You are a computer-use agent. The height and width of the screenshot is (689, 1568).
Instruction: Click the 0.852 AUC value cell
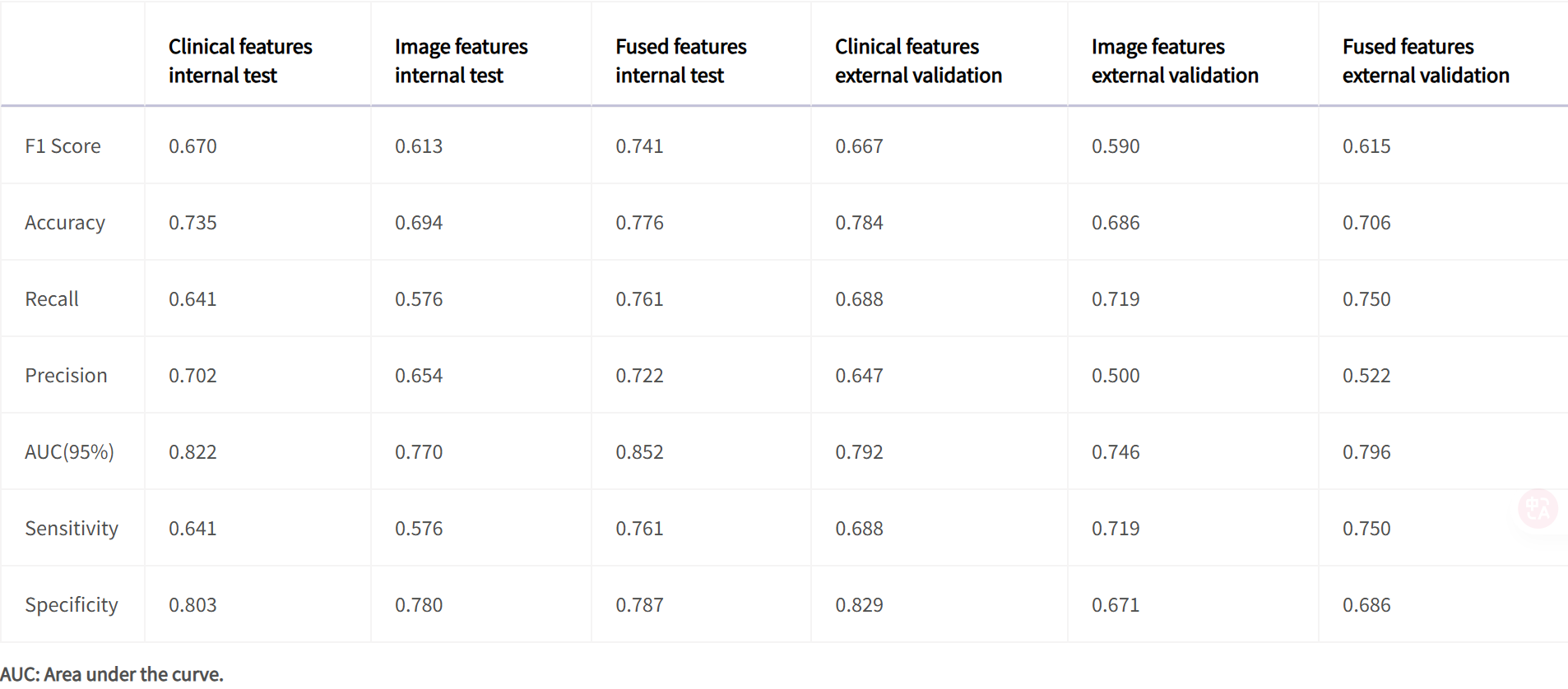point(639,452)
